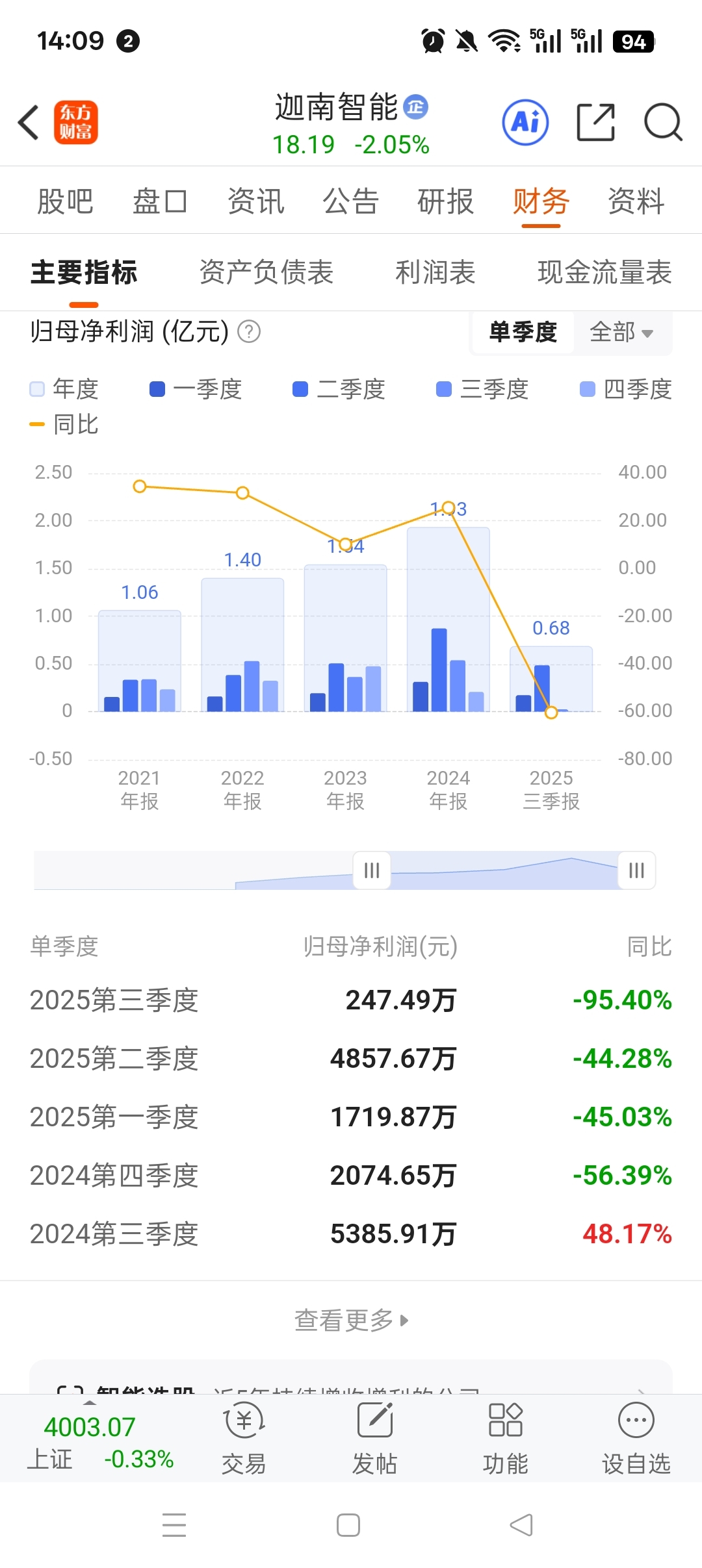
Task: Tap the Android recent apps icon
Action: [174, 1524]
